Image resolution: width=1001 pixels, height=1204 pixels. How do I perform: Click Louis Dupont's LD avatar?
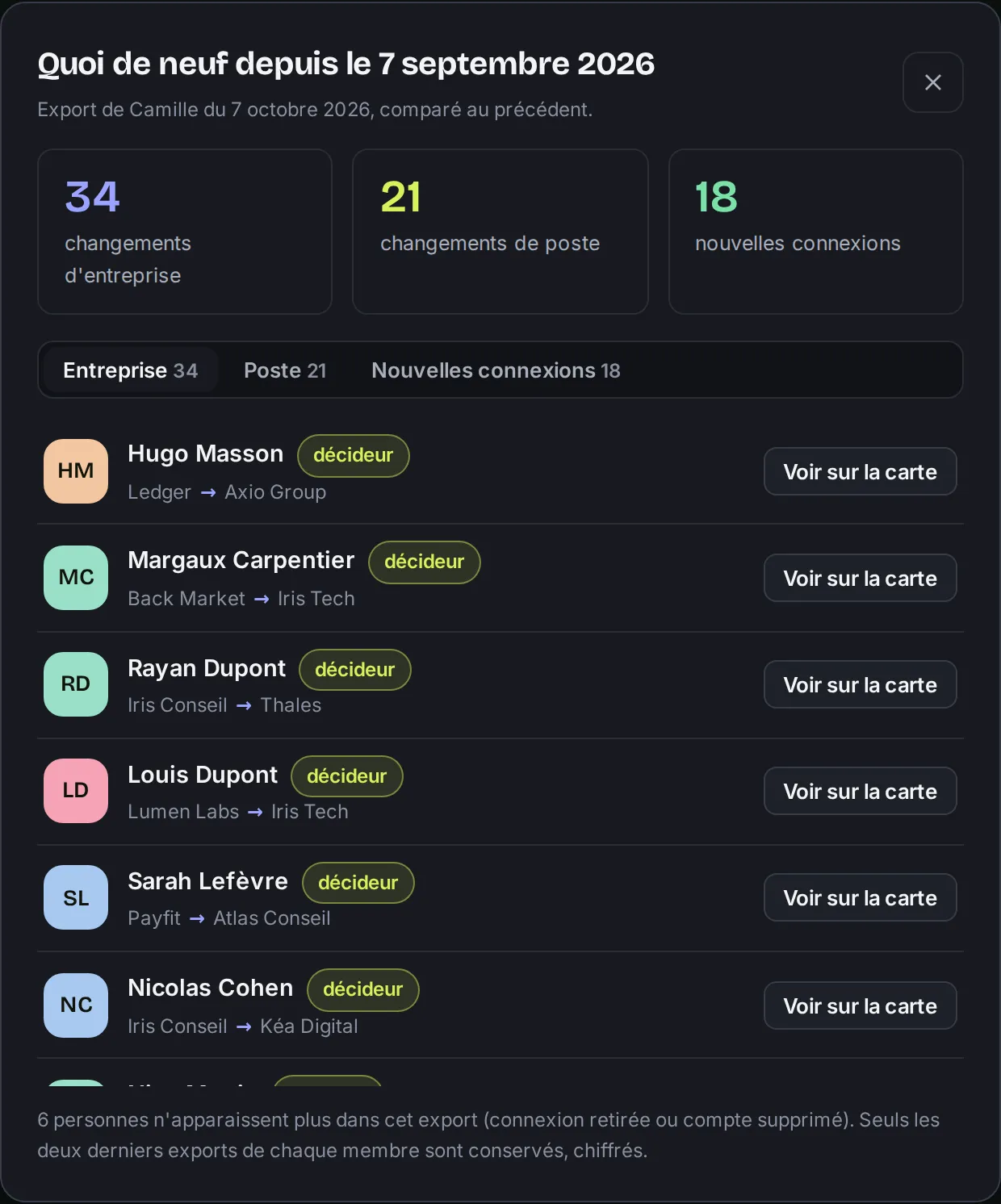(76, 791)
